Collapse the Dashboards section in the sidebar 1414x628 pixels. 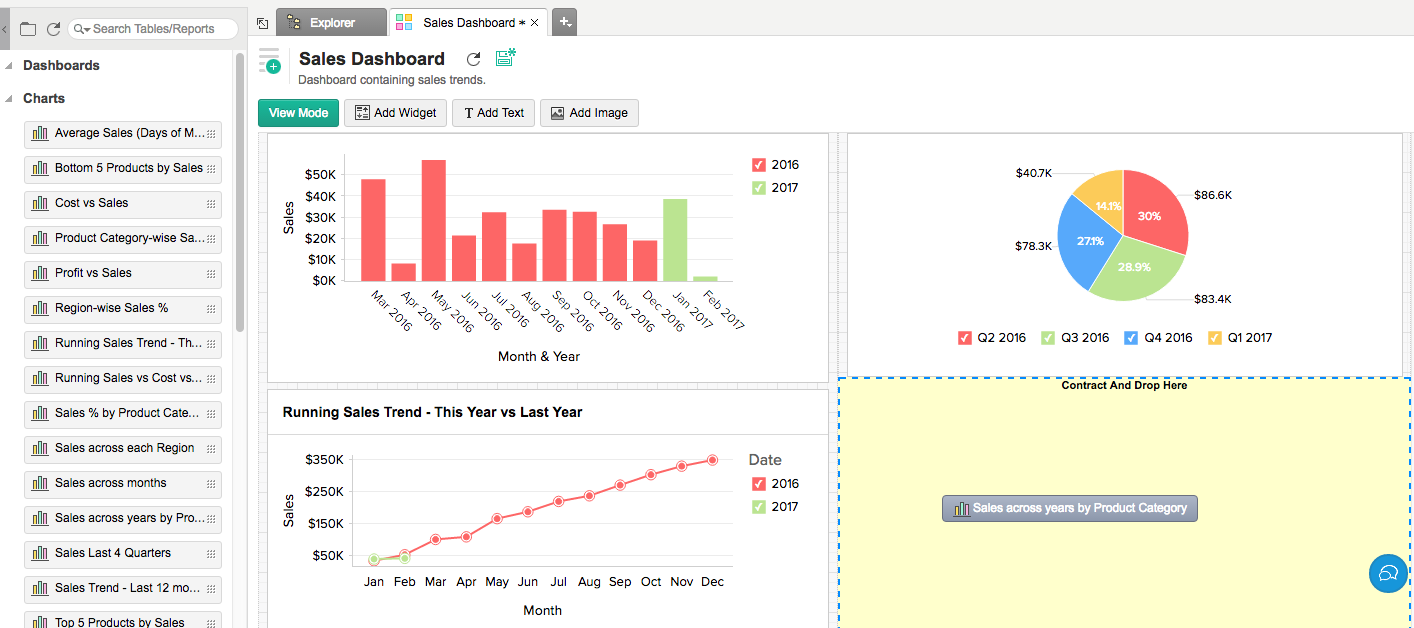coord(10,66)
